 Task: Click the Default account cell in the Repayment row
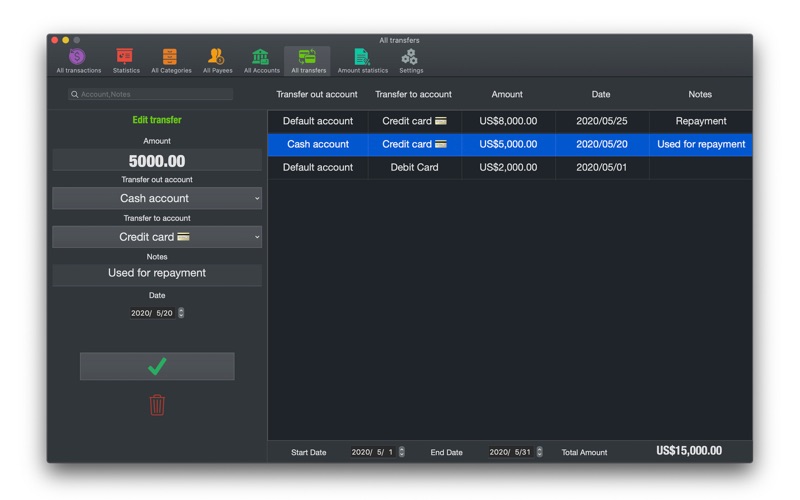coord(318,121)
